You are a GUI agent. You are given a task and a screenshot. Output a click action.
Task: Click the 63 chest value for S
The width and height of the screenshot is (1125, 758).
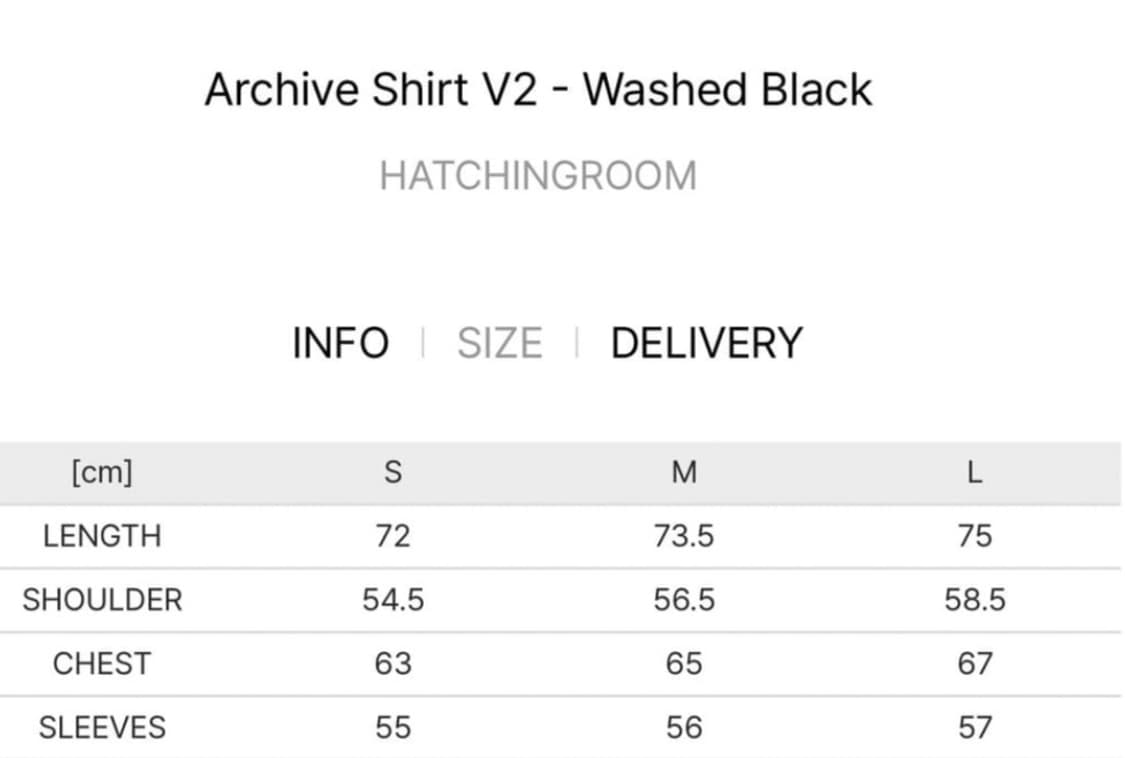(393, 664)
